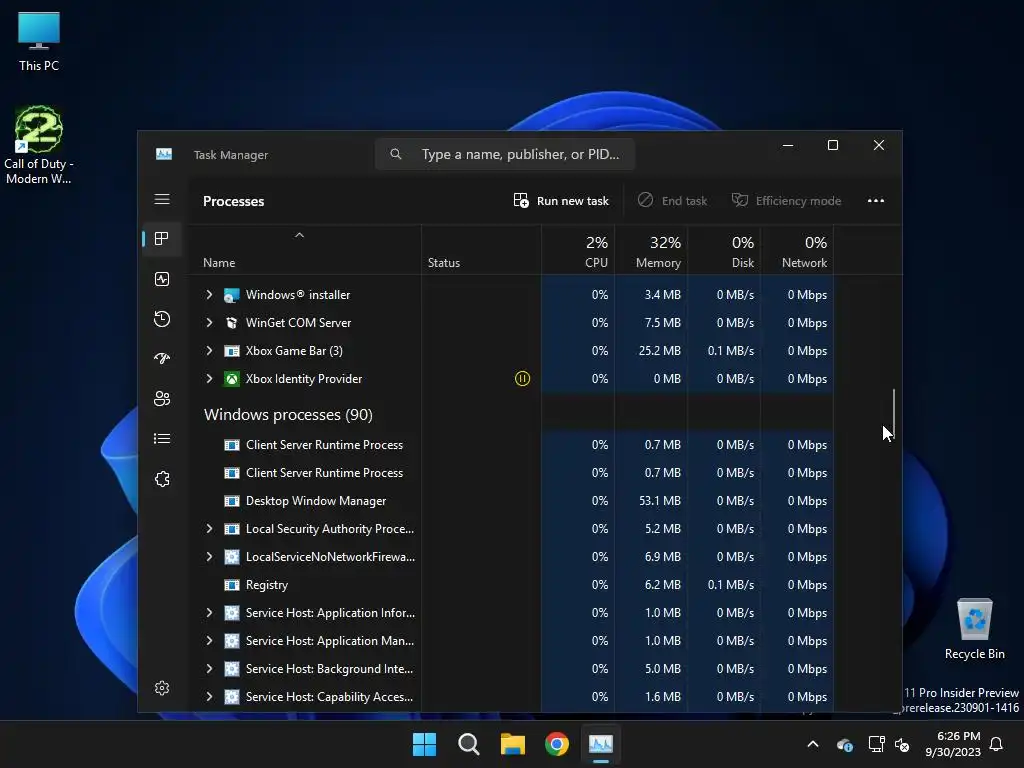Open the This PC desktop icon

pos(39,42)
